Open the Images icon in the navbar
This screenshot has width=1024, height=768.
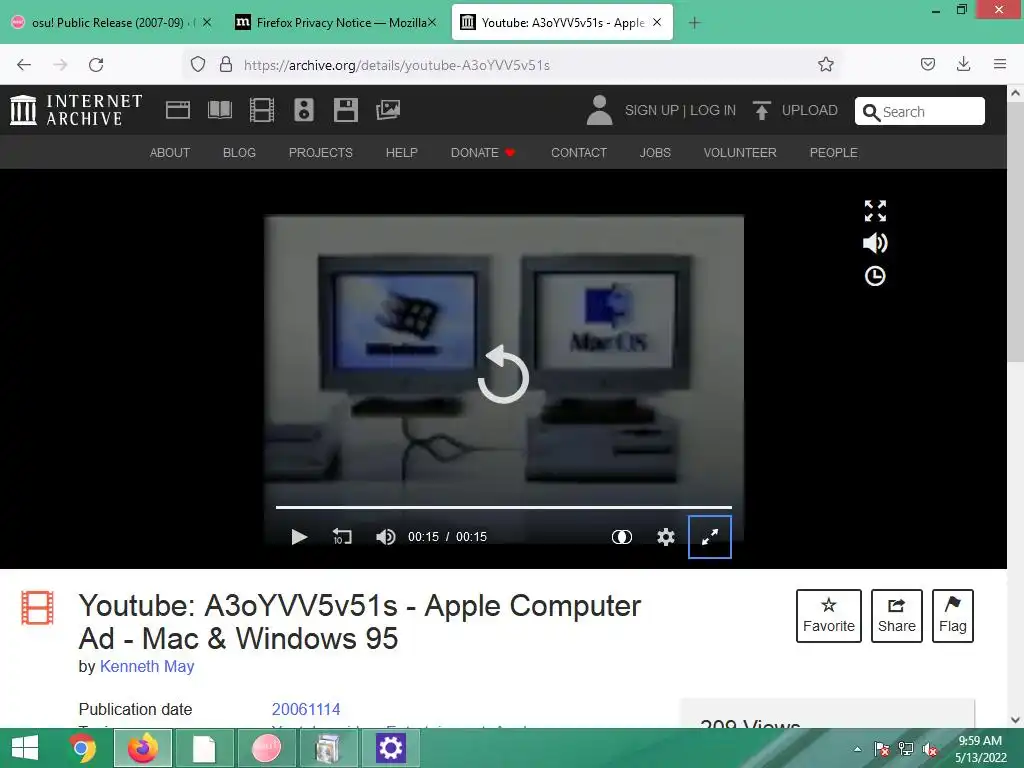pyautogui.click(x=388, y=110)
